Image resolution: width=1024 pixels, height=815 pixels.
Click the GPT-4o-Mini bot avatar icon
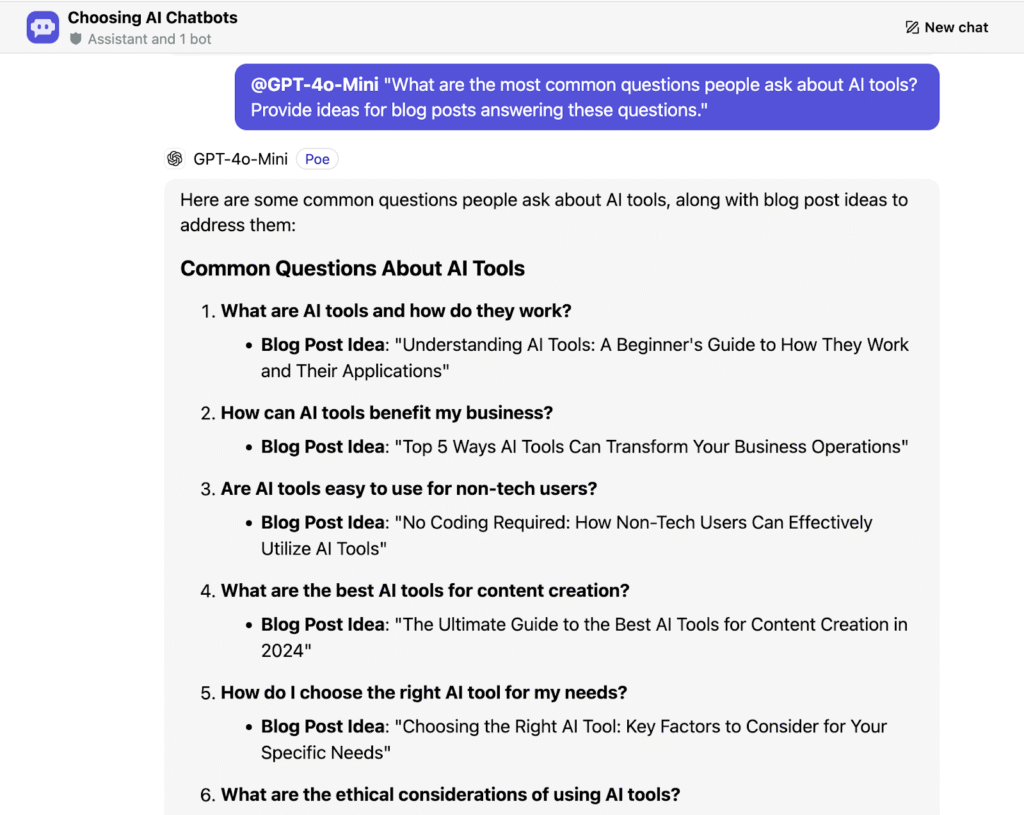[175, 159]
